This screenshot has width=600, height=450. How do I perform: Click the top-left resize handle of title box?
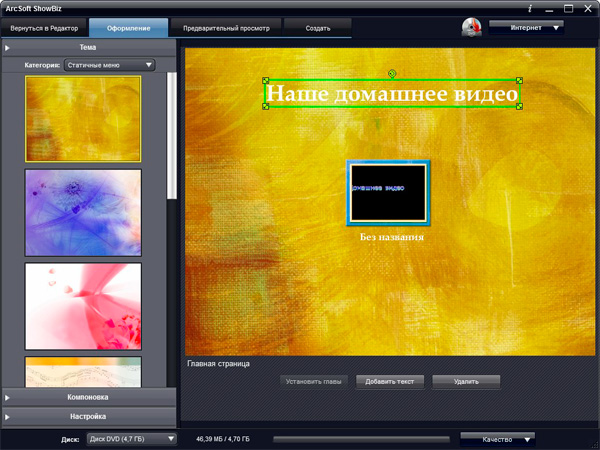tap(266, 80)
